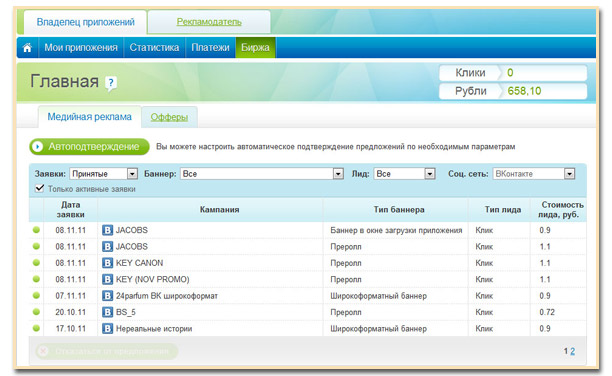612x376 pixels.
Task: Click the VK icon of KEY CANON campaign
Action: click(x=107, y=263)
